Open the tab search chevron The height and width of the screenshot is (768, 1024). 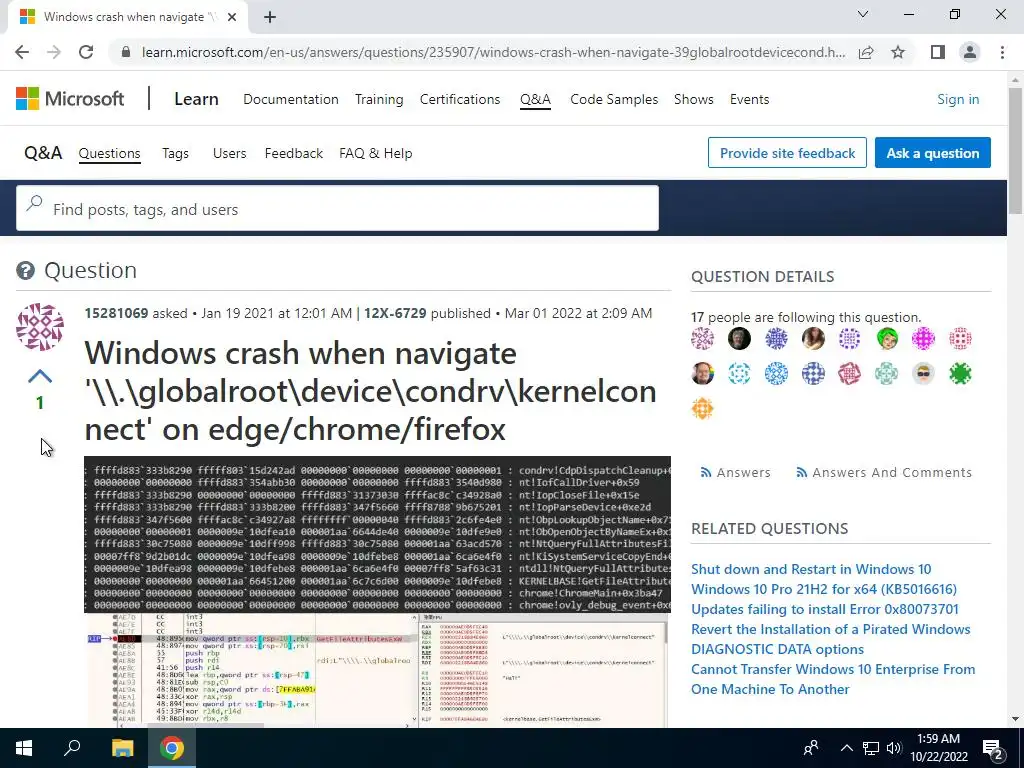coord(863,14)
